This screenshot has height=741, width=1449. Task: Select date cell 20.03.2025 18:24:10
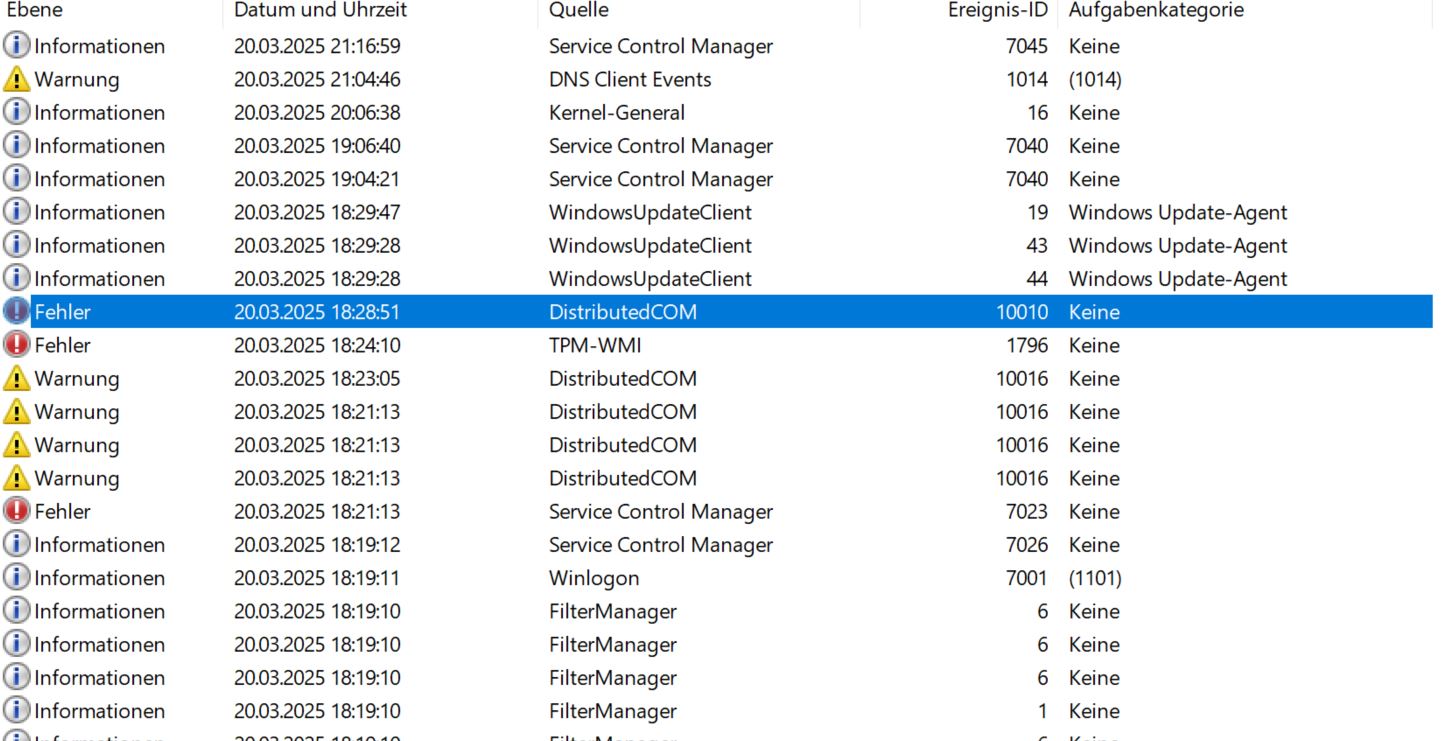click(317, 345)
